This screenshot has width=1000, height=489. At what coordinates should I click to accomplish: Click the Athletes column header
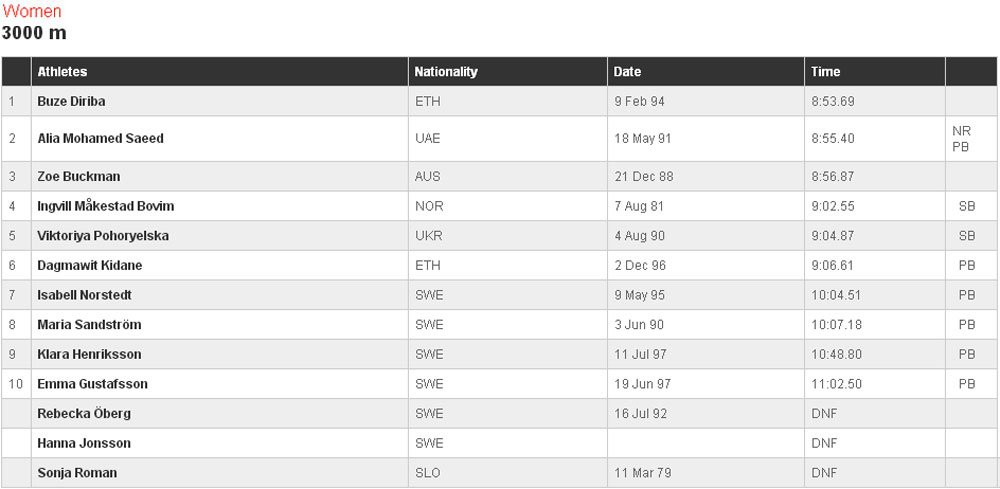click(x=62, y=71)
